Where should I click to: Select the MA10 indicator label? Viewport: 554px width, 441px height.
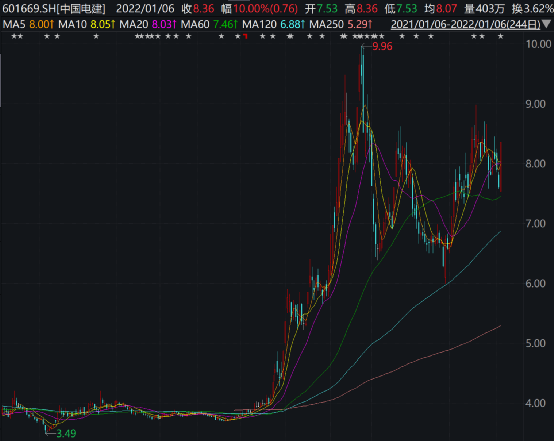pyautogui.click(x=72, y=24)
